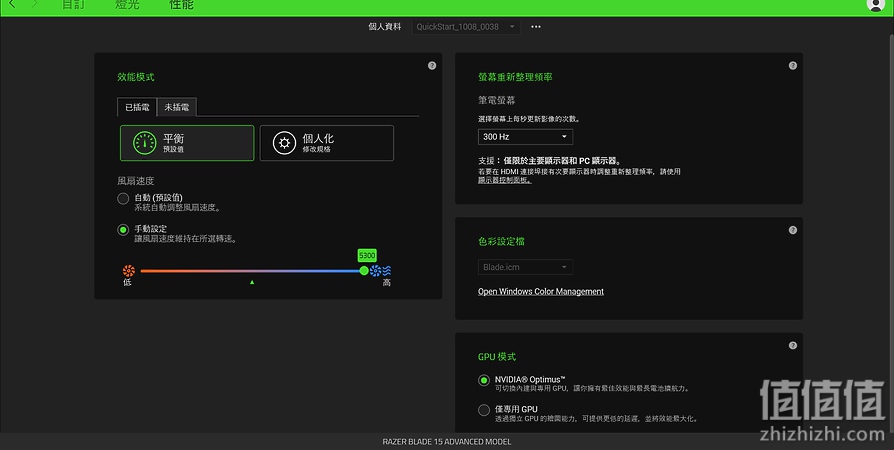Image resolution: width=894 pixels, height=450 pixels.
Task: Click the orange low-speed fan icon
Action: pos(128,270)
